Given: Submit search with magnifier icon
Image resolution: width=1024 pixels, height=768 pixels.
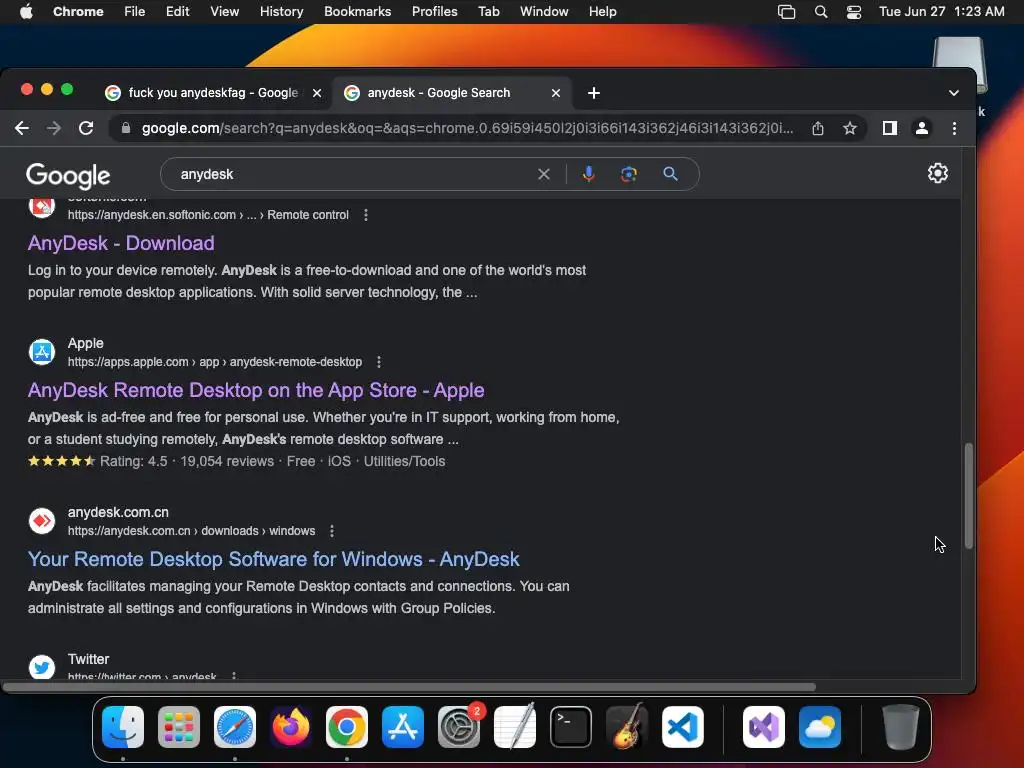Looking at the screenshot, I should [x=670, y=174].
